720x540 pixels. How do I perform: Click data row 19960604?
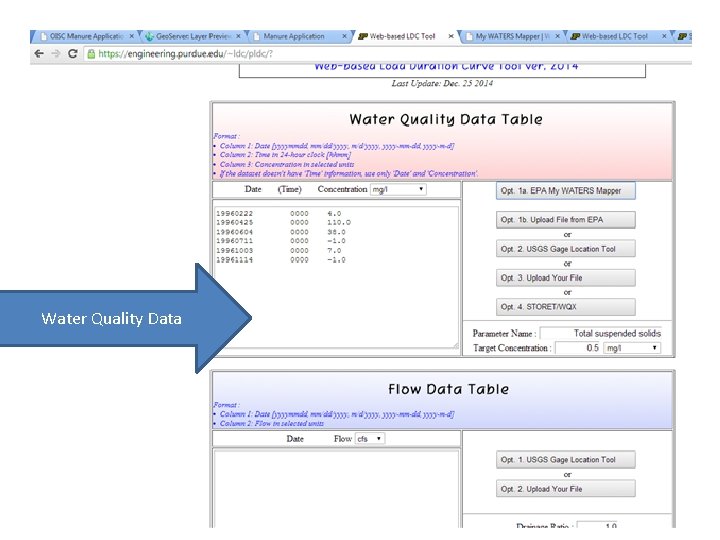point(281,232)
